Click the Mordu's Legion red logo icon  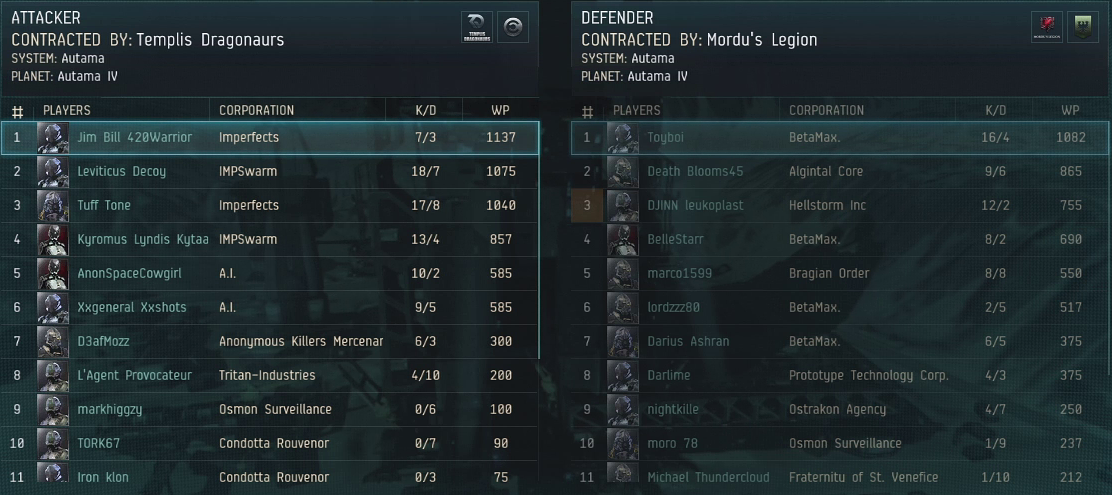pos(1047,27)
